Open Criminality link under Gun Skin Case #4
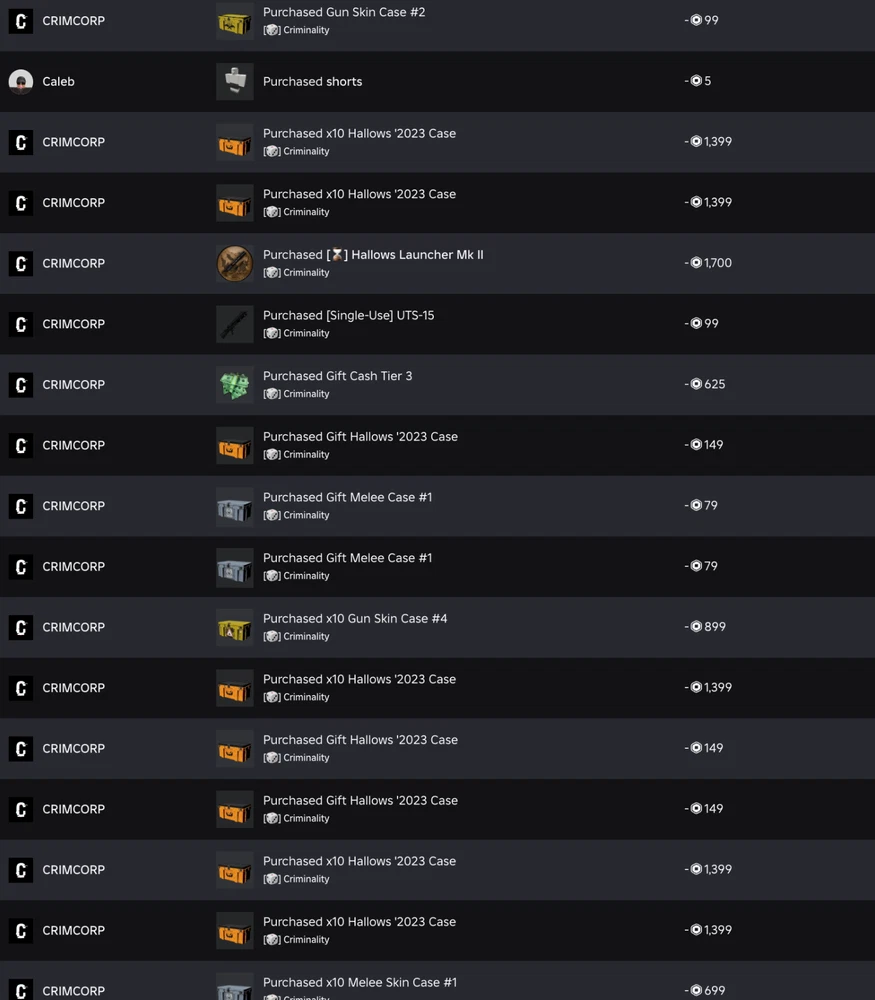Image resolution: width=875 pixels, height=1000 pixels. click(x=305, y=637)
